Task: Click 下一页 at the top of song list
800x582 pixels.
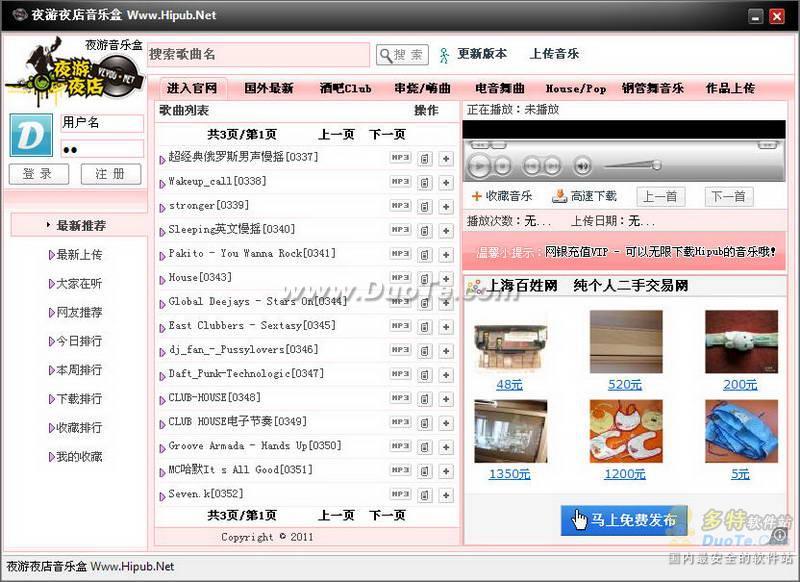Action: coord(387,134)
